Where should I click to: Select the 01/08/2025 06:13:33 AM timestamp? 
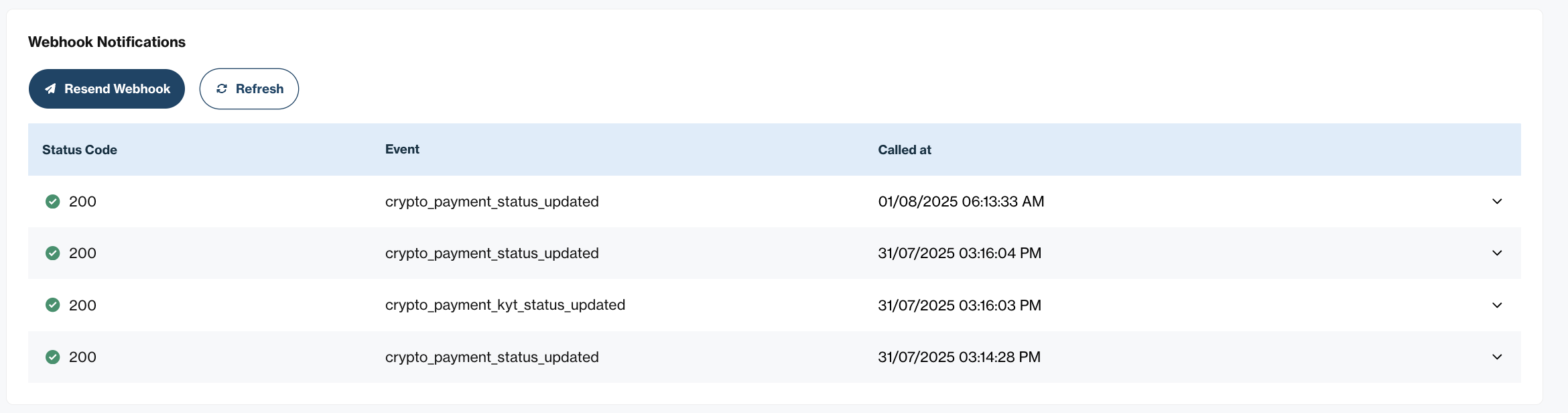point(961,201)
